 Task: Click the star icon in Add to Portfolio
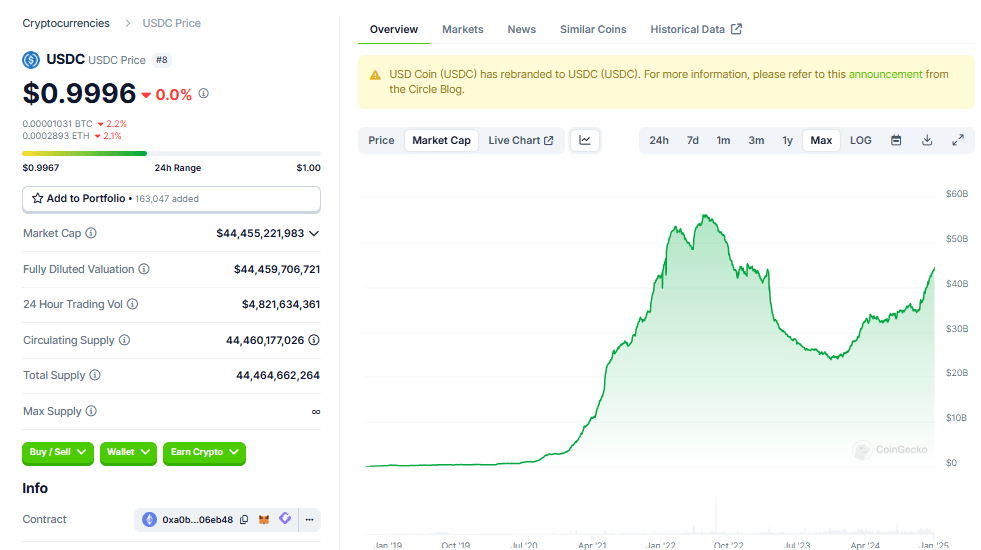(38, 198)
